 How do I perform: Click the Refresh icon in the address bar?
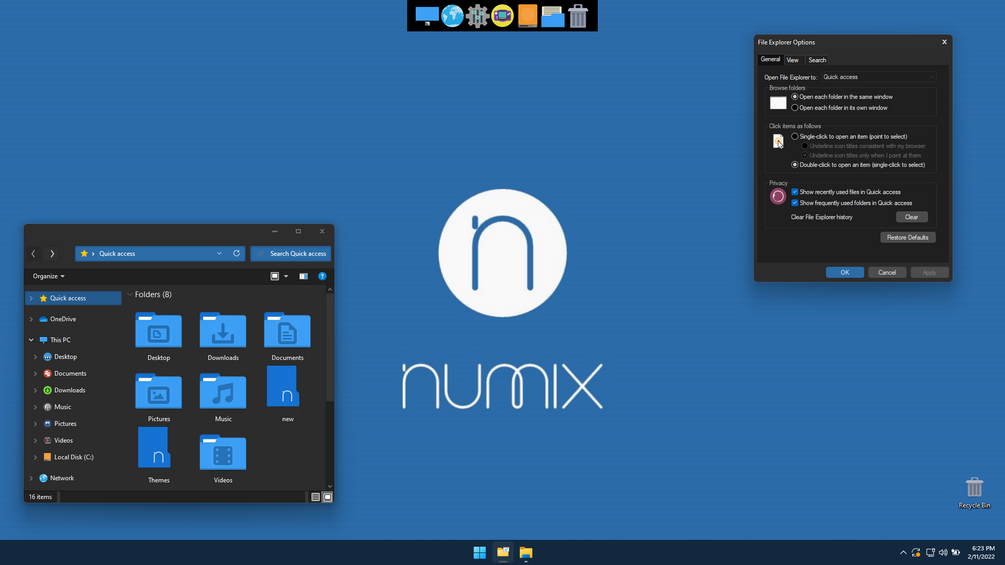[237, 254]
